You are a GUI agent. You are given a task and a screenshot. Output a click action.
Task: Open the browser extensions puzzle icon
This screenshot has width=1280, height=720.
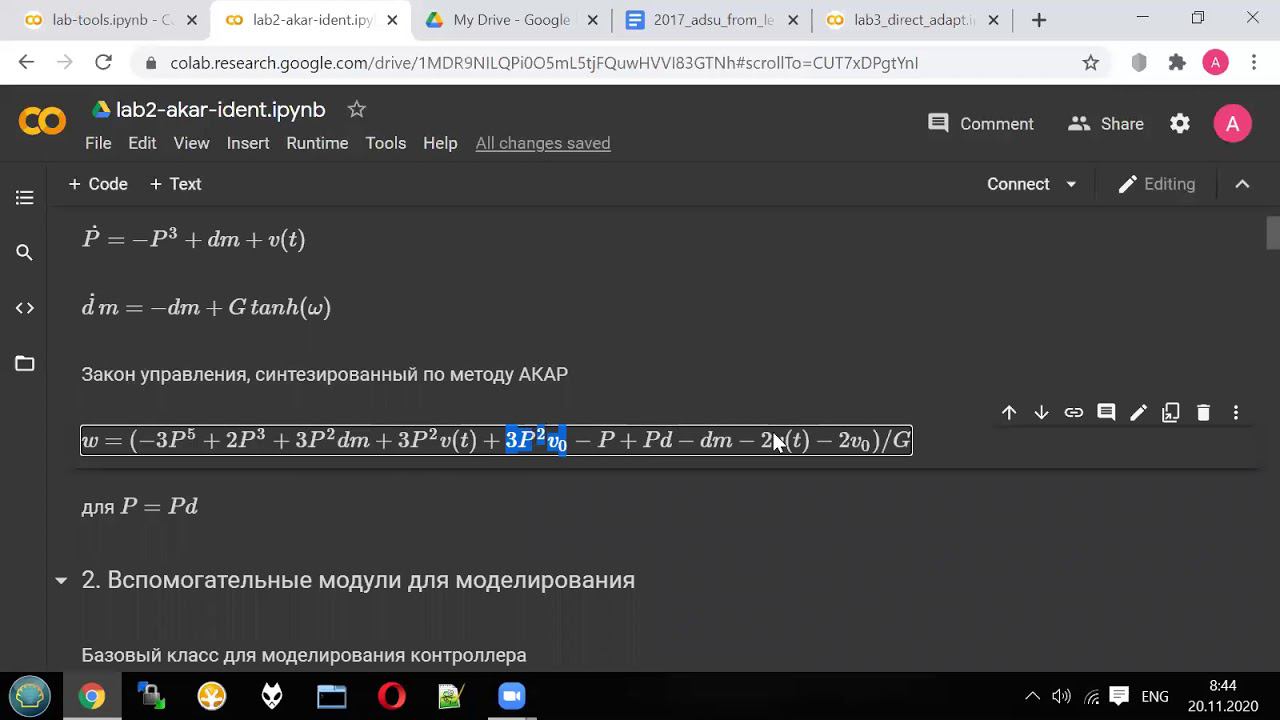click(1177, 63)
